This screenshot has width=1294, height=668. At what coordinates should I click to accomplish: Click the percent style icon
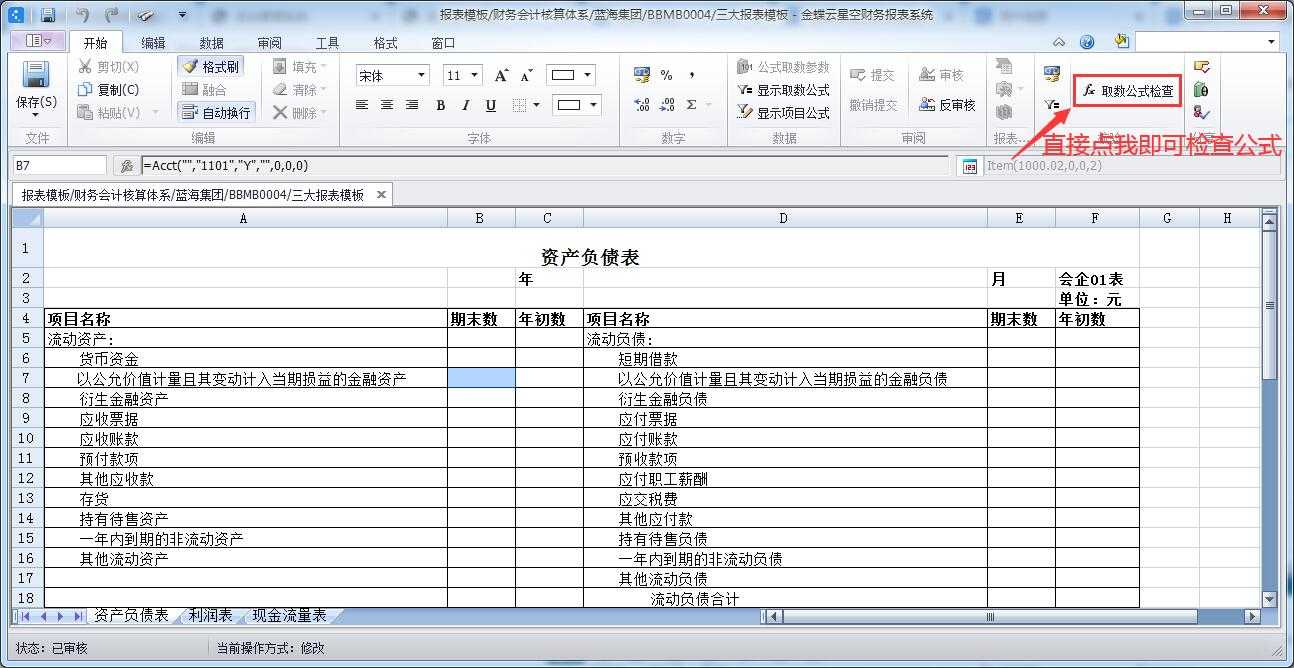(666, 75)
